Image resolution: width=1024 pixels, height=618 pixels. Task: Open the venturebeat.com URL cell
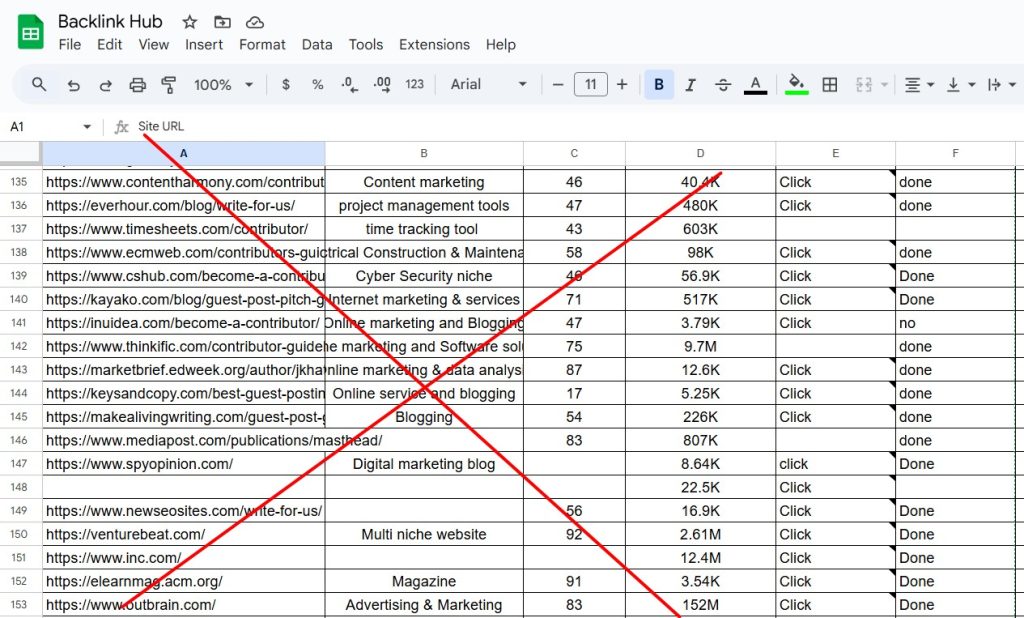pyautogui.click(x=184, y=534)
